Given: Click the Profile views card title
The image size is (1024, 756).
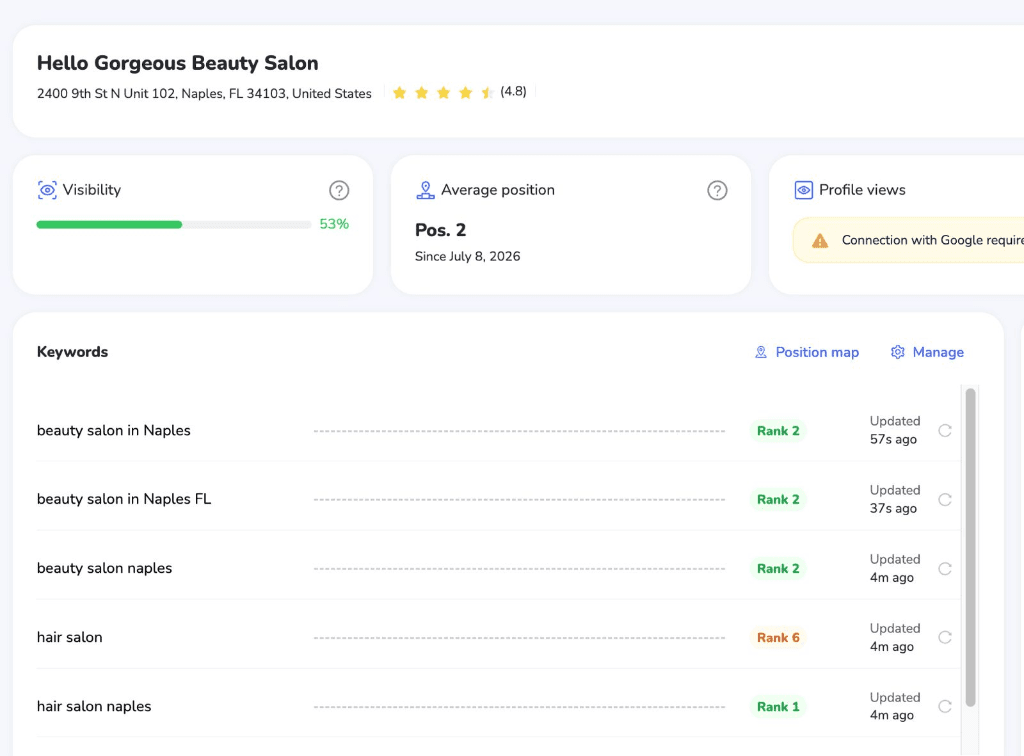Looking at the screenshot, I should click(862, 190).
